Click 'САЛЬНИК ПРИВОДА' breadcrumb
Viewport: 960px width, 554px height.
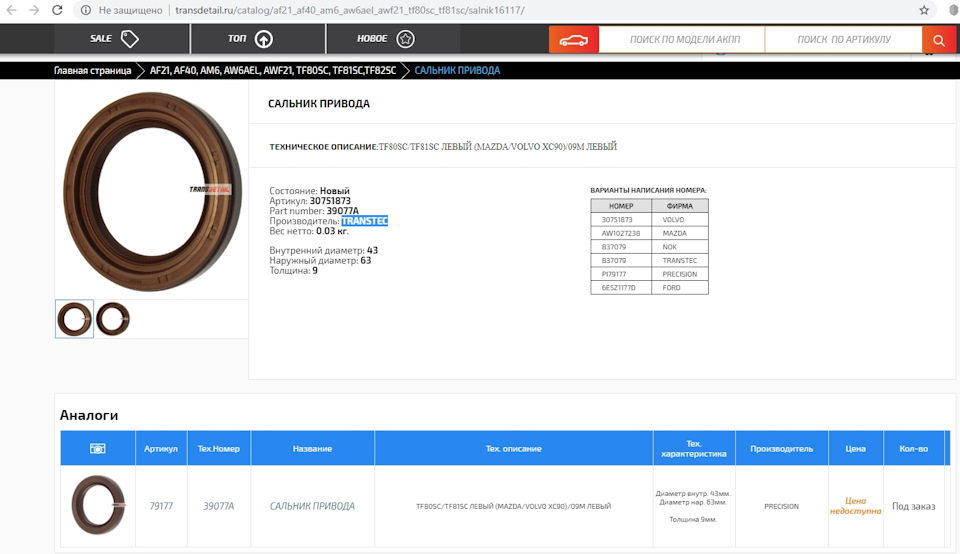[x=457, y=70]
